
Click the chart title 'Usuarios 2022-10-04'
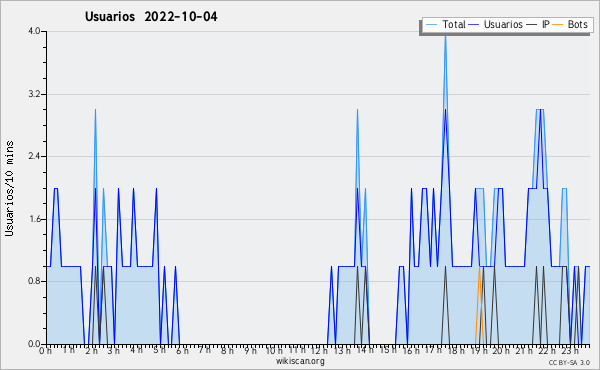[151, 17]
